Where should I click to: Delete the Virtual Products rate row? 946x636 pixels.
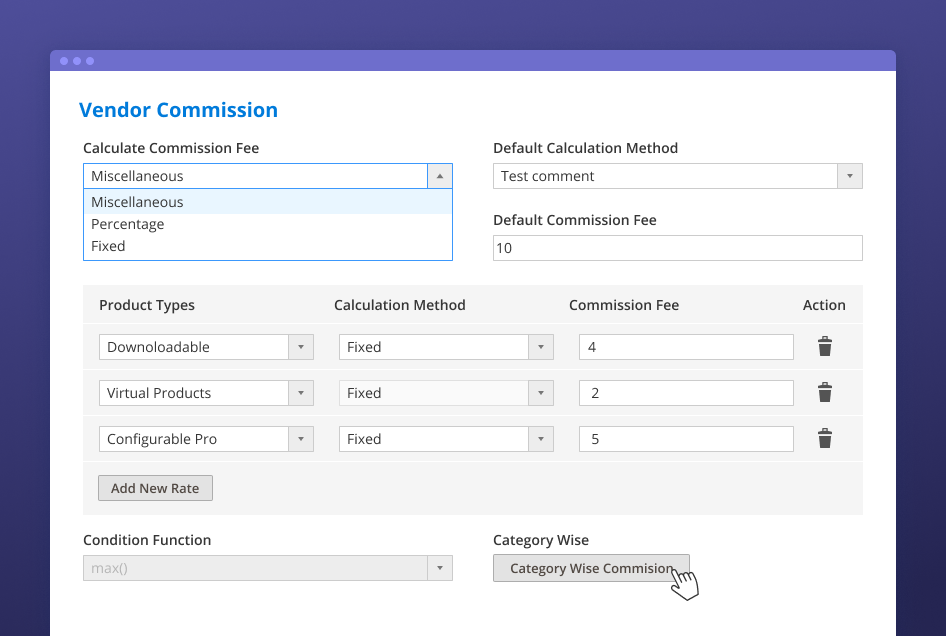pos(825,393)
